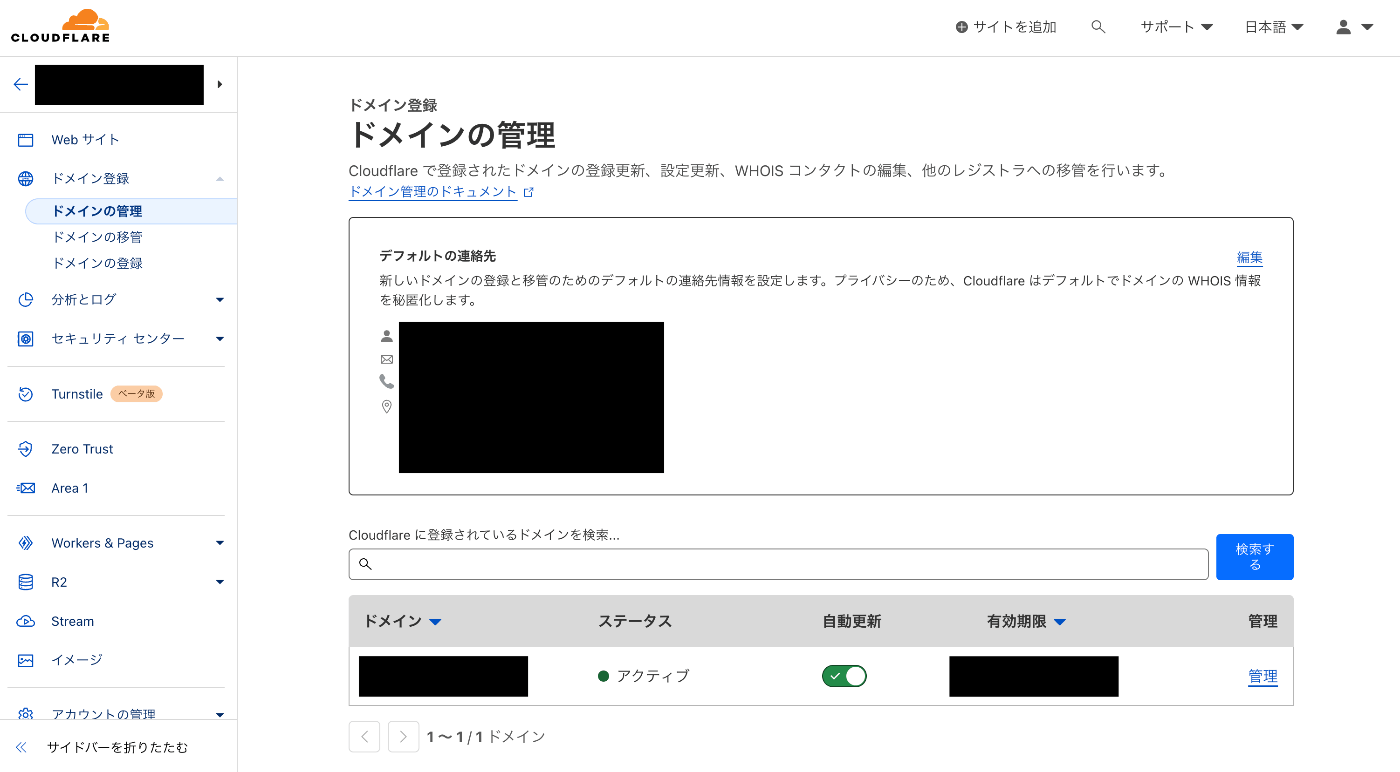Expand the Workers & Pages section arrow

220,543
